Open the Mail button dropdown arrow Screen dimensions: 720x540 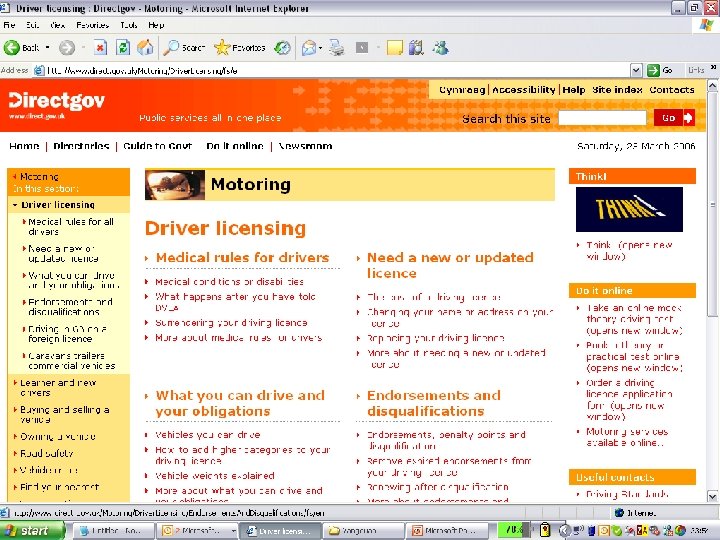coord(320,47)
